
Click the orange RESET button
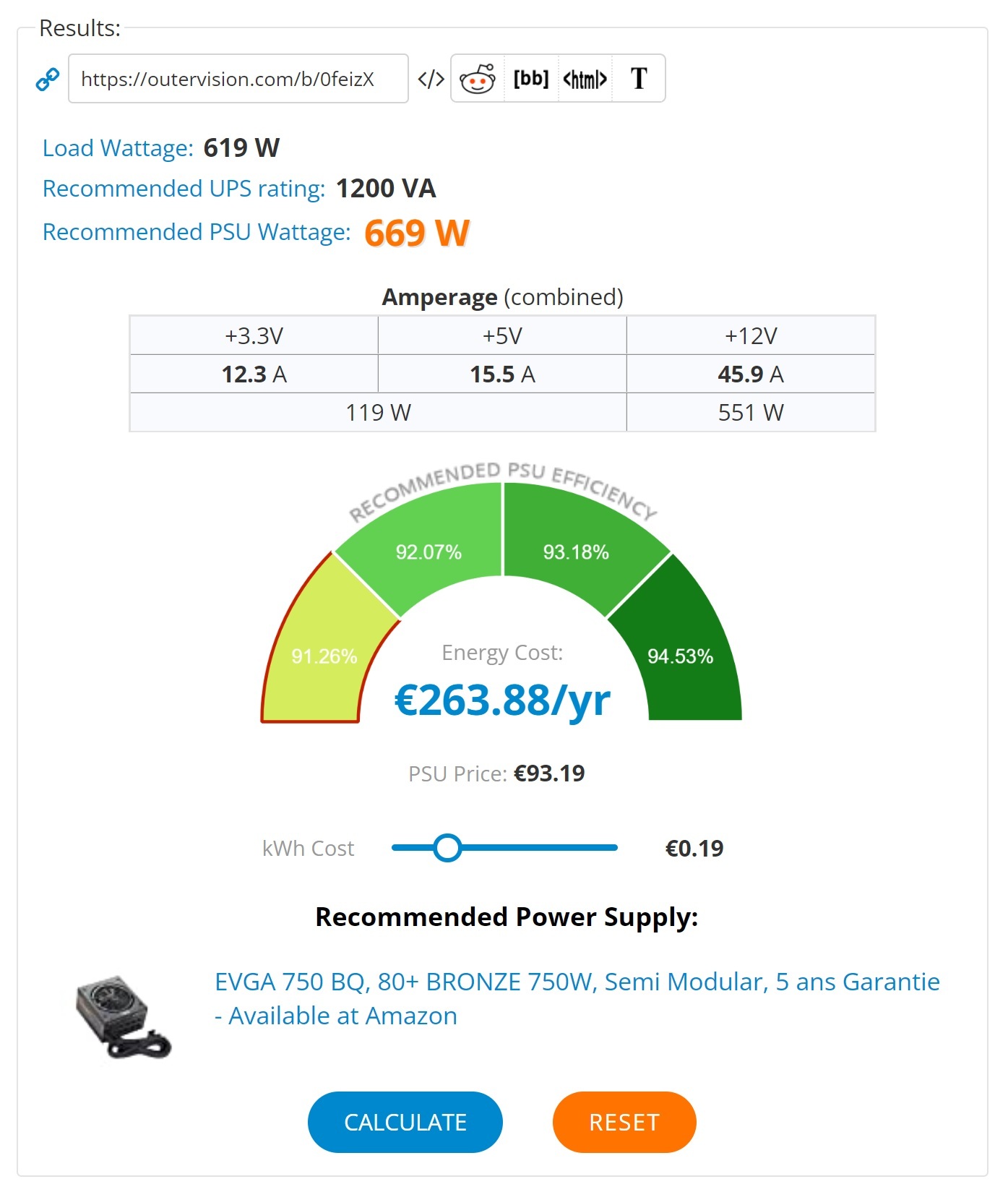(624, 1122)
